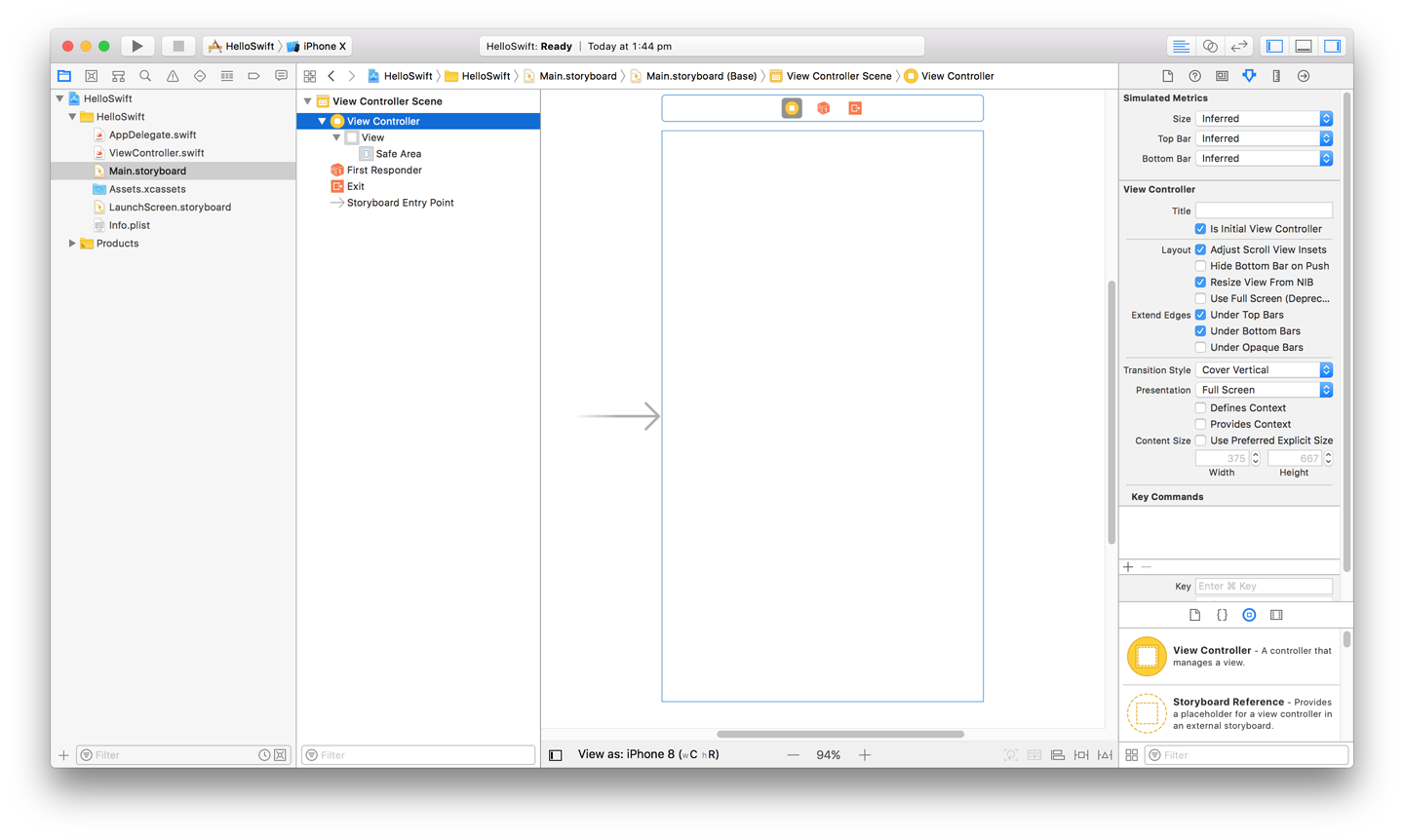Switch to Version editor icon

(x=1239, y=46)
